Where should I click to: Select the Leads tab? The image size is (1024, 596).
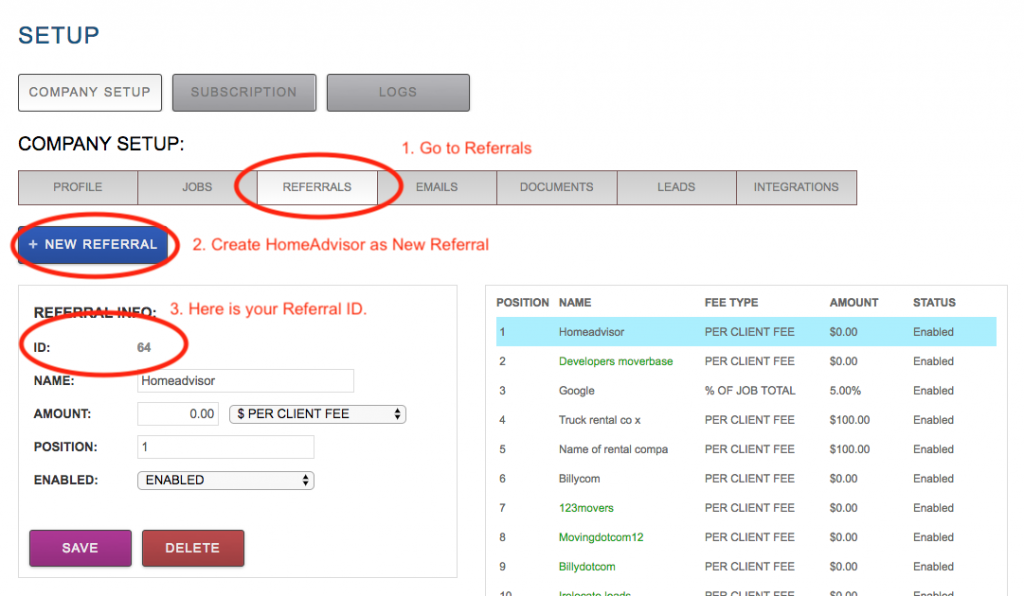click(676, 187)
